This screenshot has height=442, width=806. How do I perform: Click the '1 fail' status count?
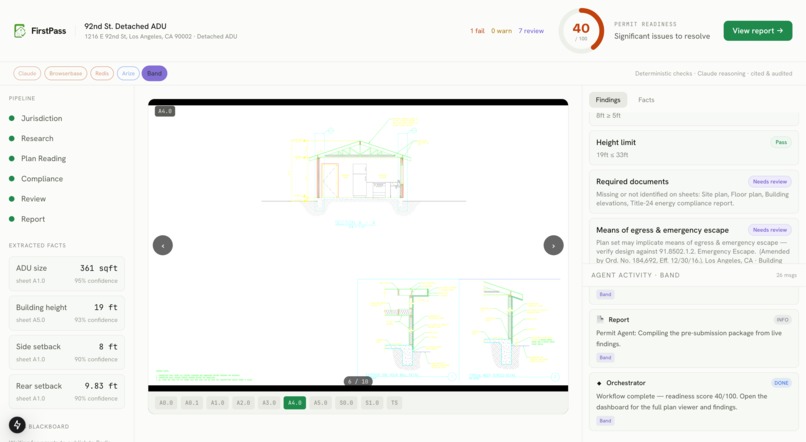coord(477,31)
